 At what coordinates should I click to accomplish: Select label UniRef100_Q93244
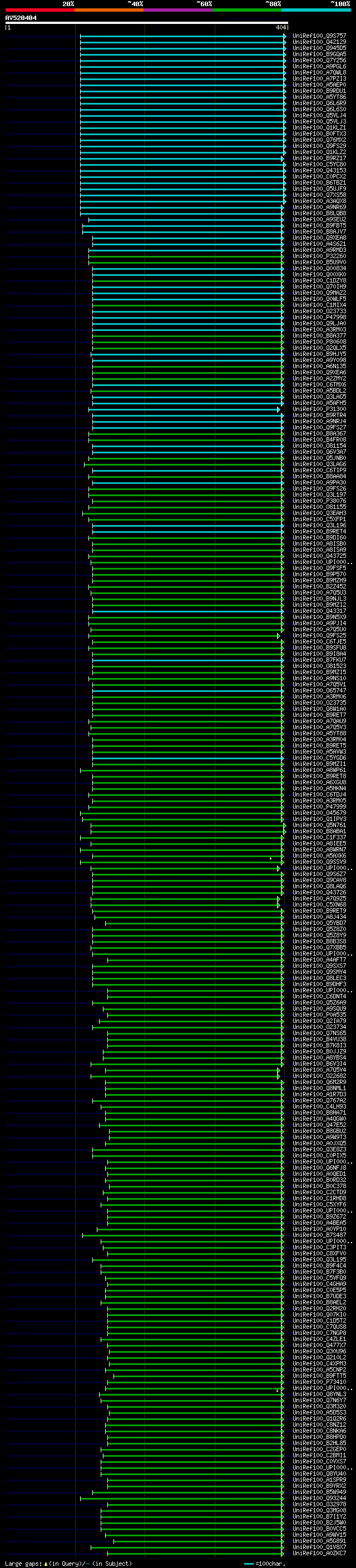click(319, 1498)
